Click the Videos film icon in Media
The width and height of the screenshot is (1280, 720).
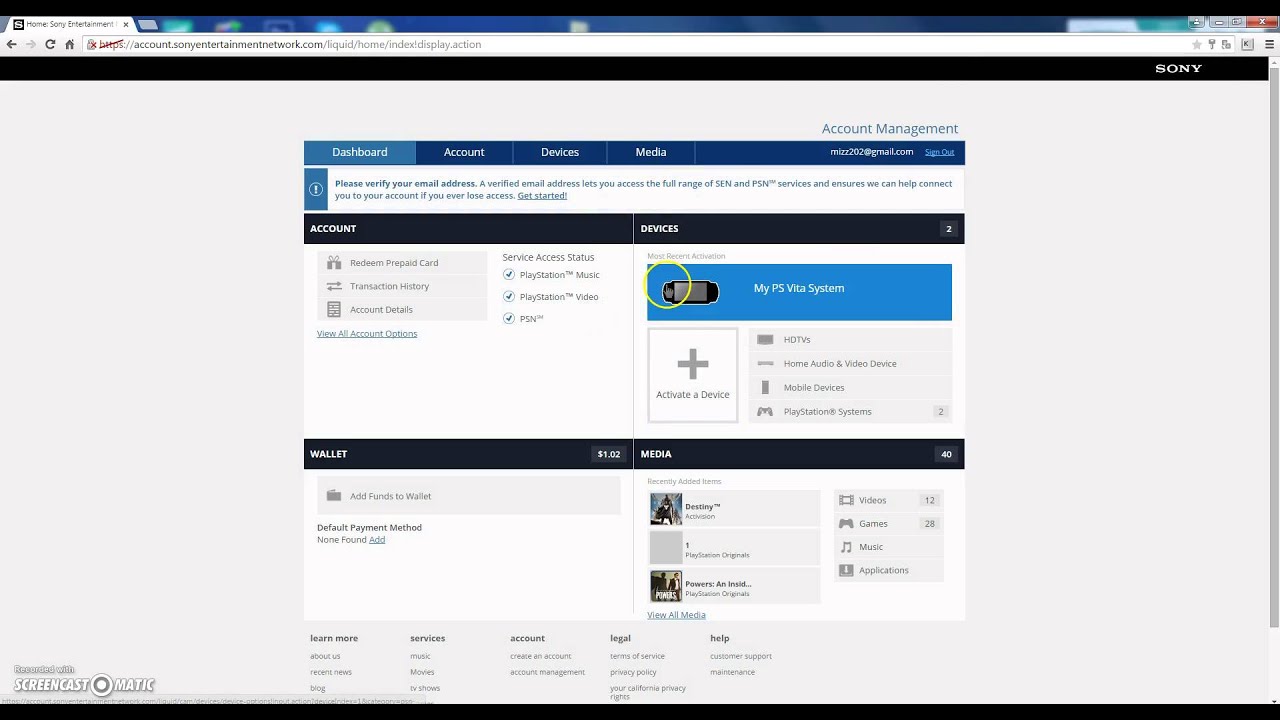click(846, 500)
